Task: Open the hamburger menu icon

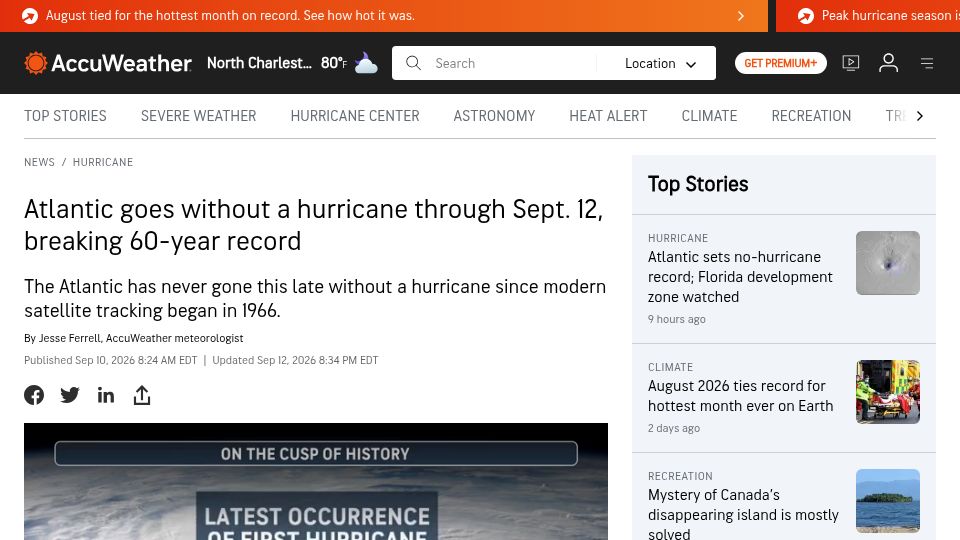Action: tap(927, 63)
